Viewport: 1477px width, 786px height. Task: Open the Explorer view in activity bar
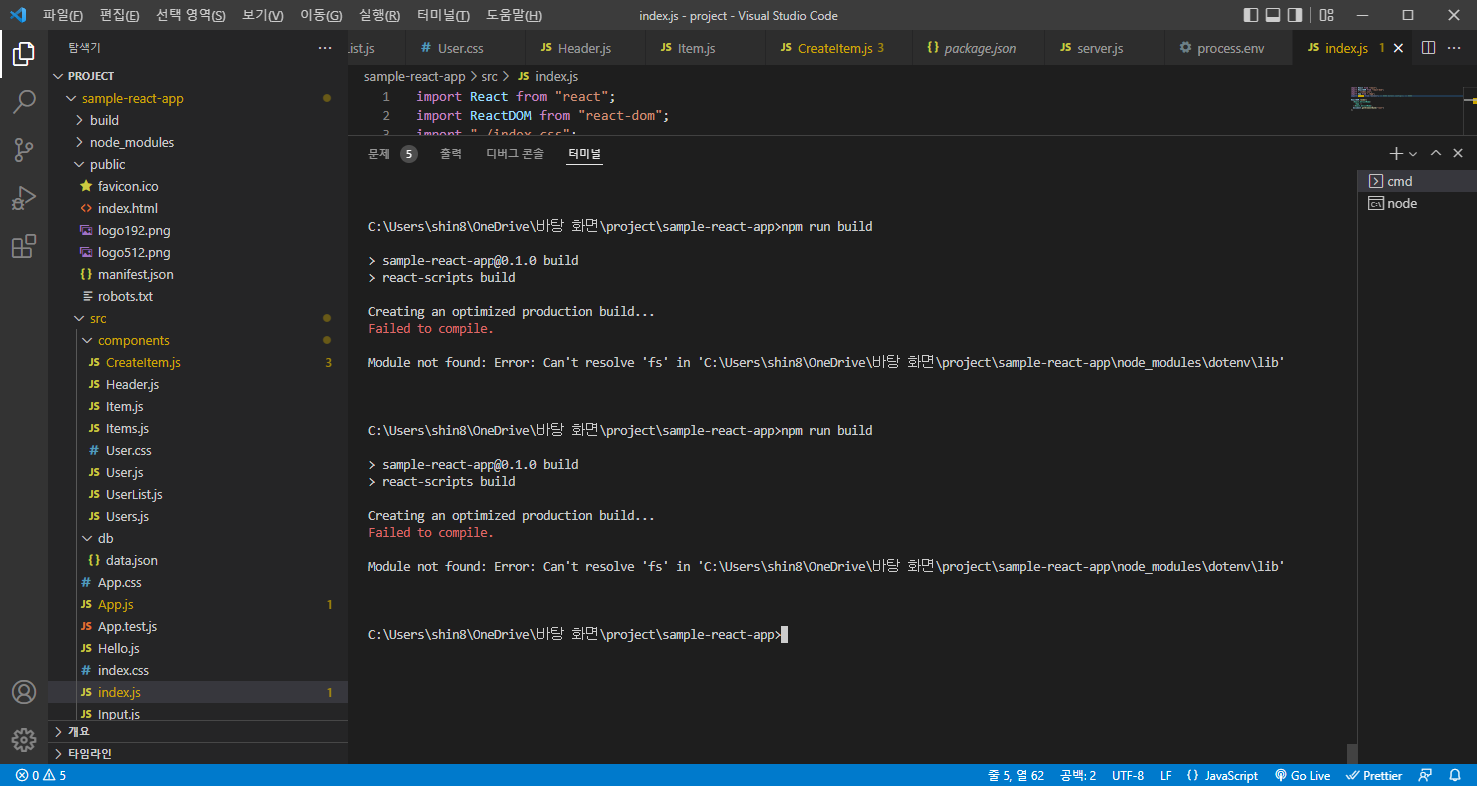point(24,54)
